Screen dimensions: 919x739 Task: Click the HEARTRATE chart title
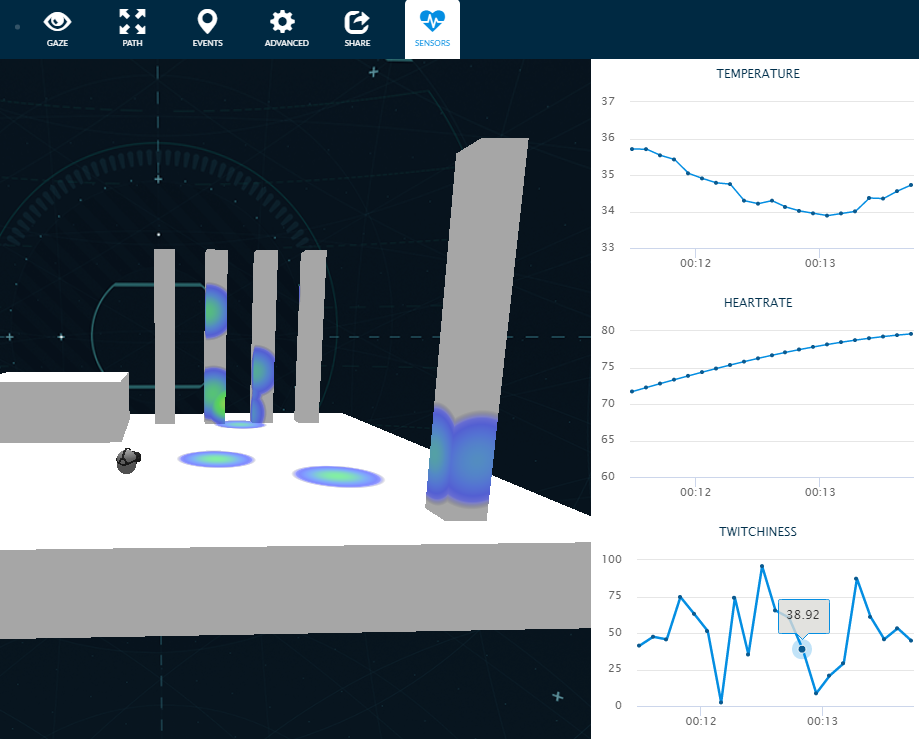coord(758,303)
